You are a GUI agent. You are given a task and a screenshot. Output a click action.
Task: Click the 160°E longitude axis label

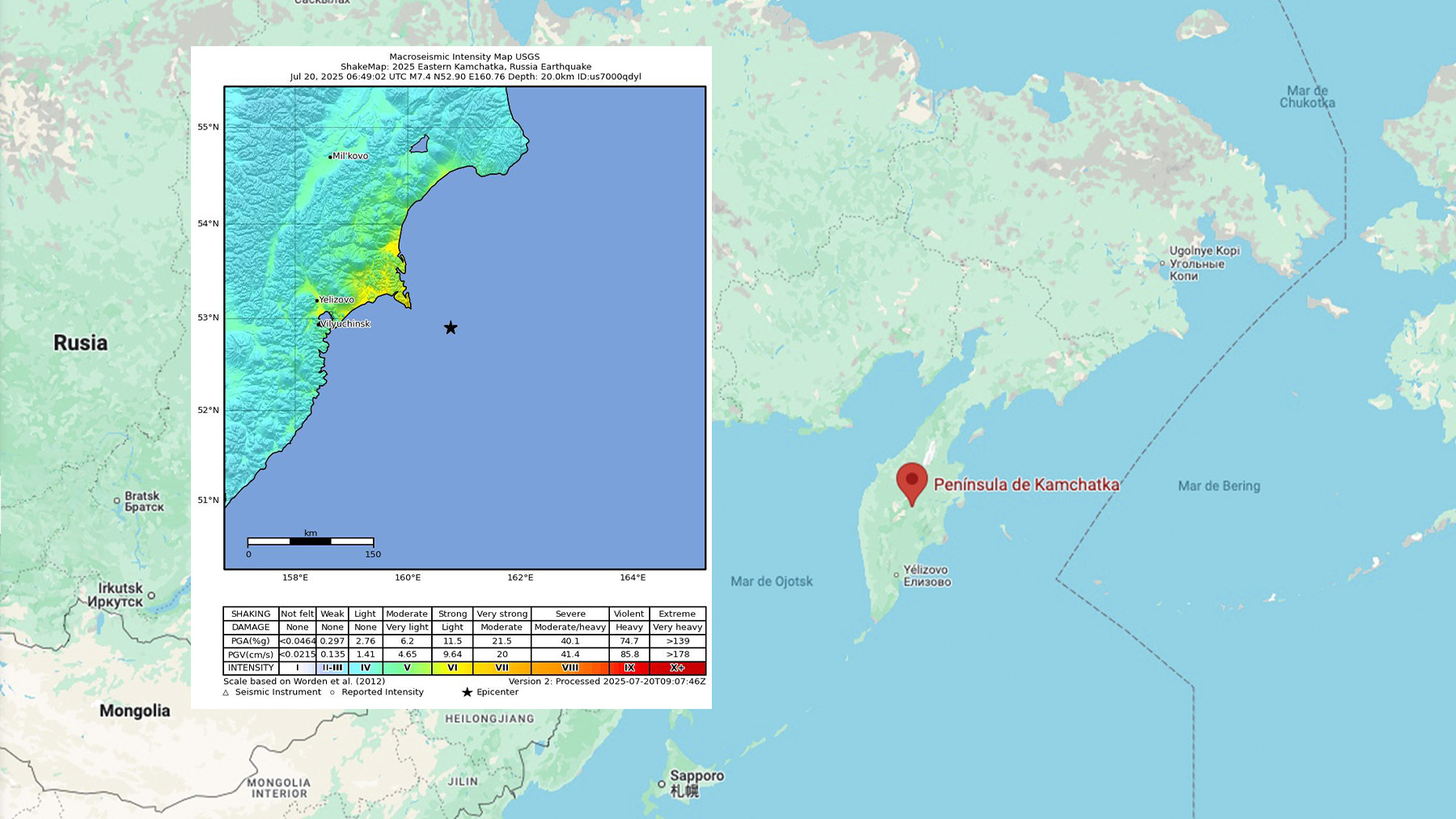[408, 577]
